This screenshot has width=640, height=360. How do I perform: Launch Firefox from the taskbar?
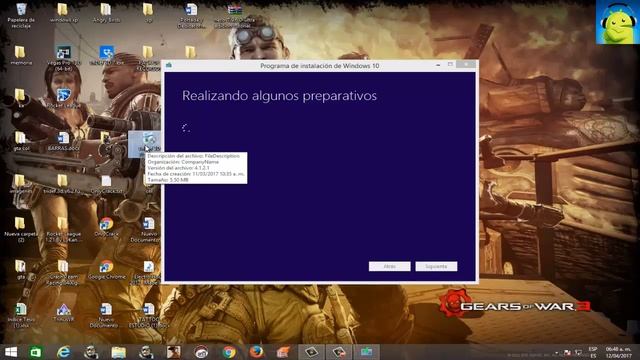coord(256,352)
